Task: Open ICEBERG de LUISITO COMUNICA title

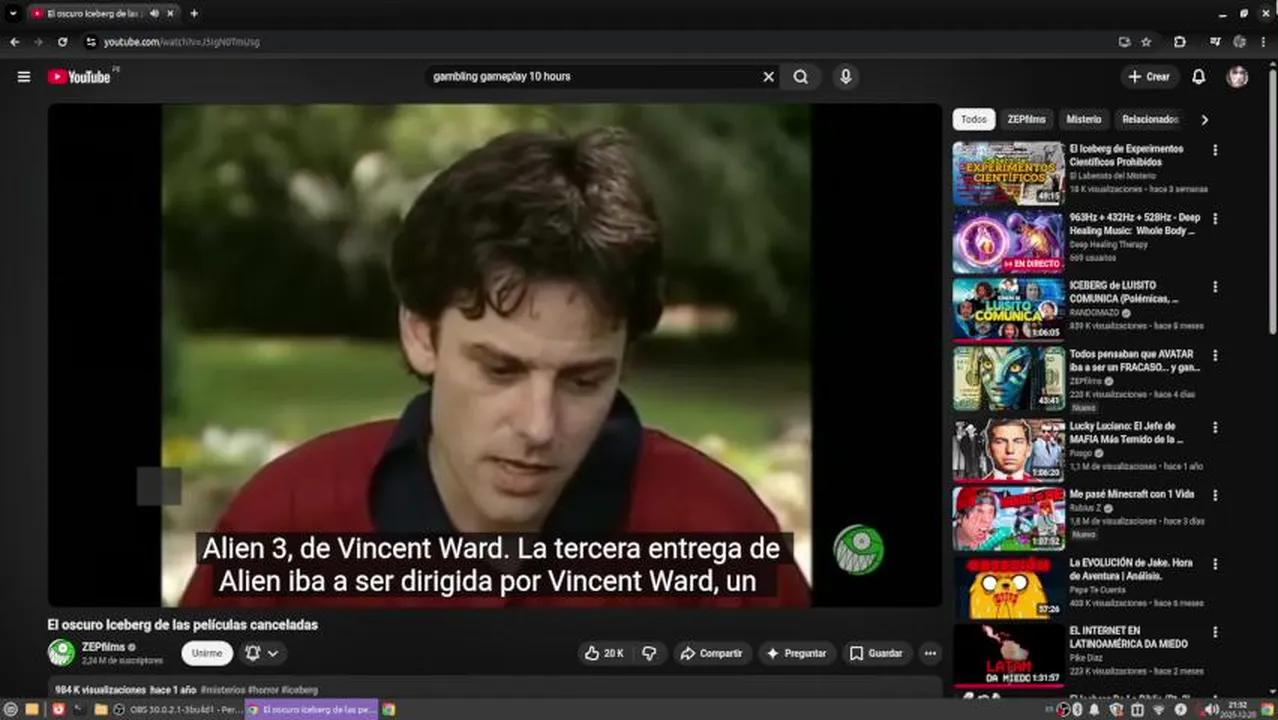Action: (1124, 292)
